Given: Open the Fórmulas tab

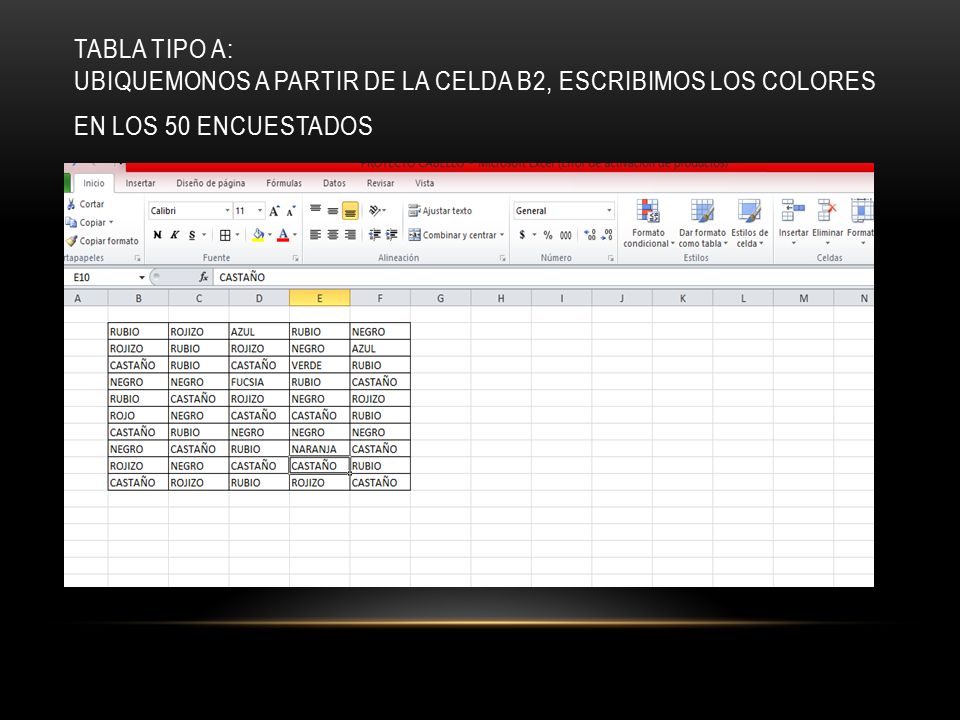Looking at the screenshot, I should click(284, 183).
